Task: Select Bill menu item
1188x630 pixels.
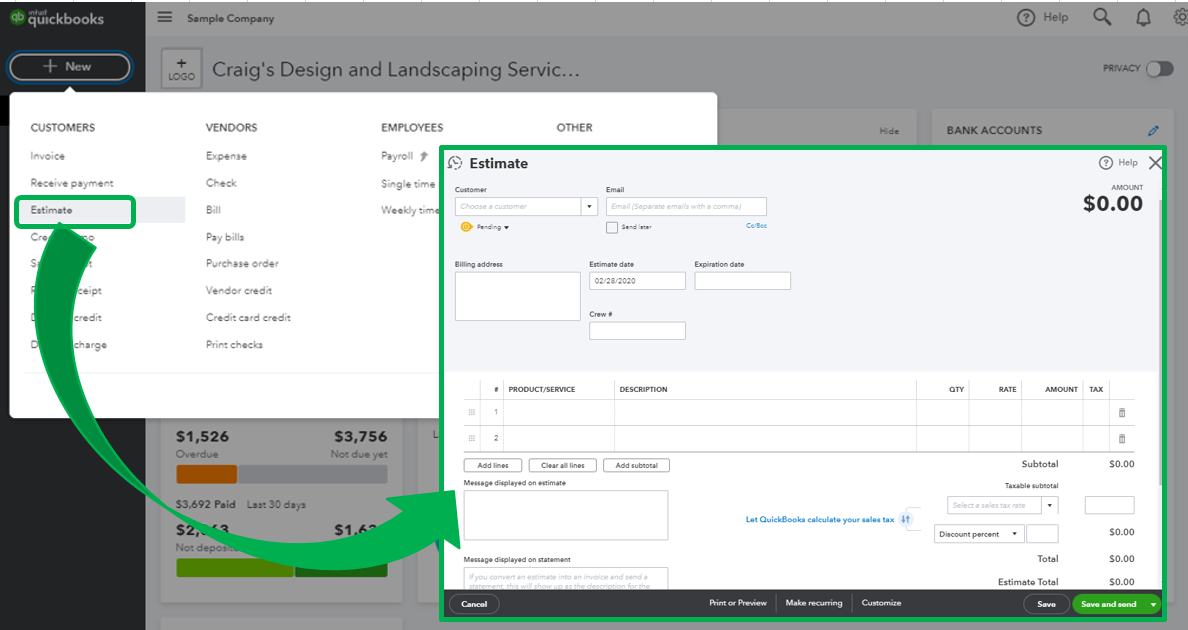Action: 214,210
